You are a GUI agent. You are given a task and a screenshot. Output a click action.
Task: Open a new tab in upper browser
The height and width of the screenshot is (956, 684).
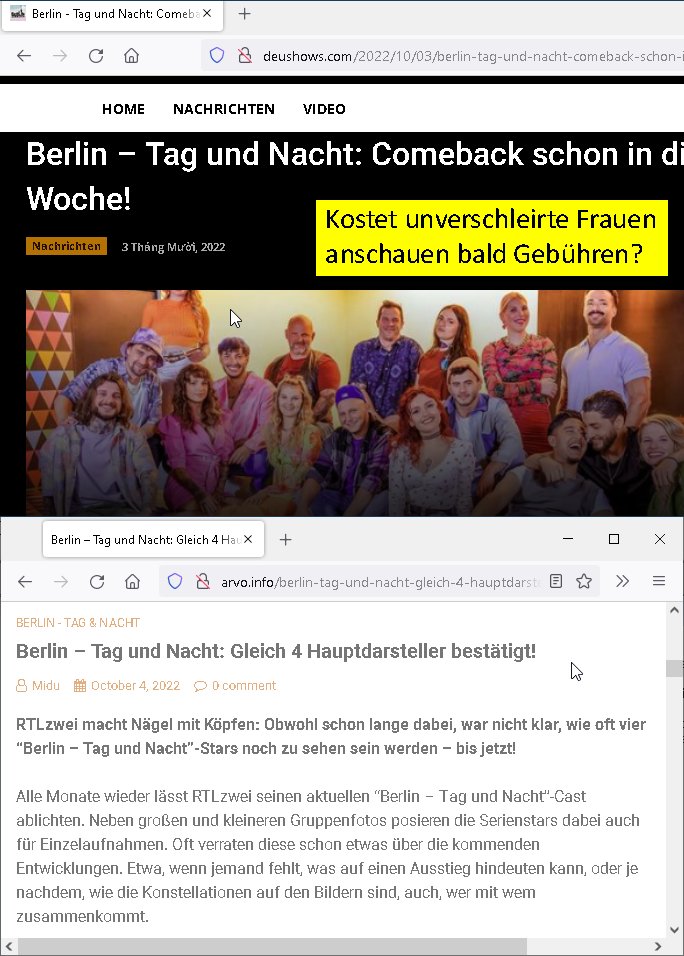coord(244,13)
